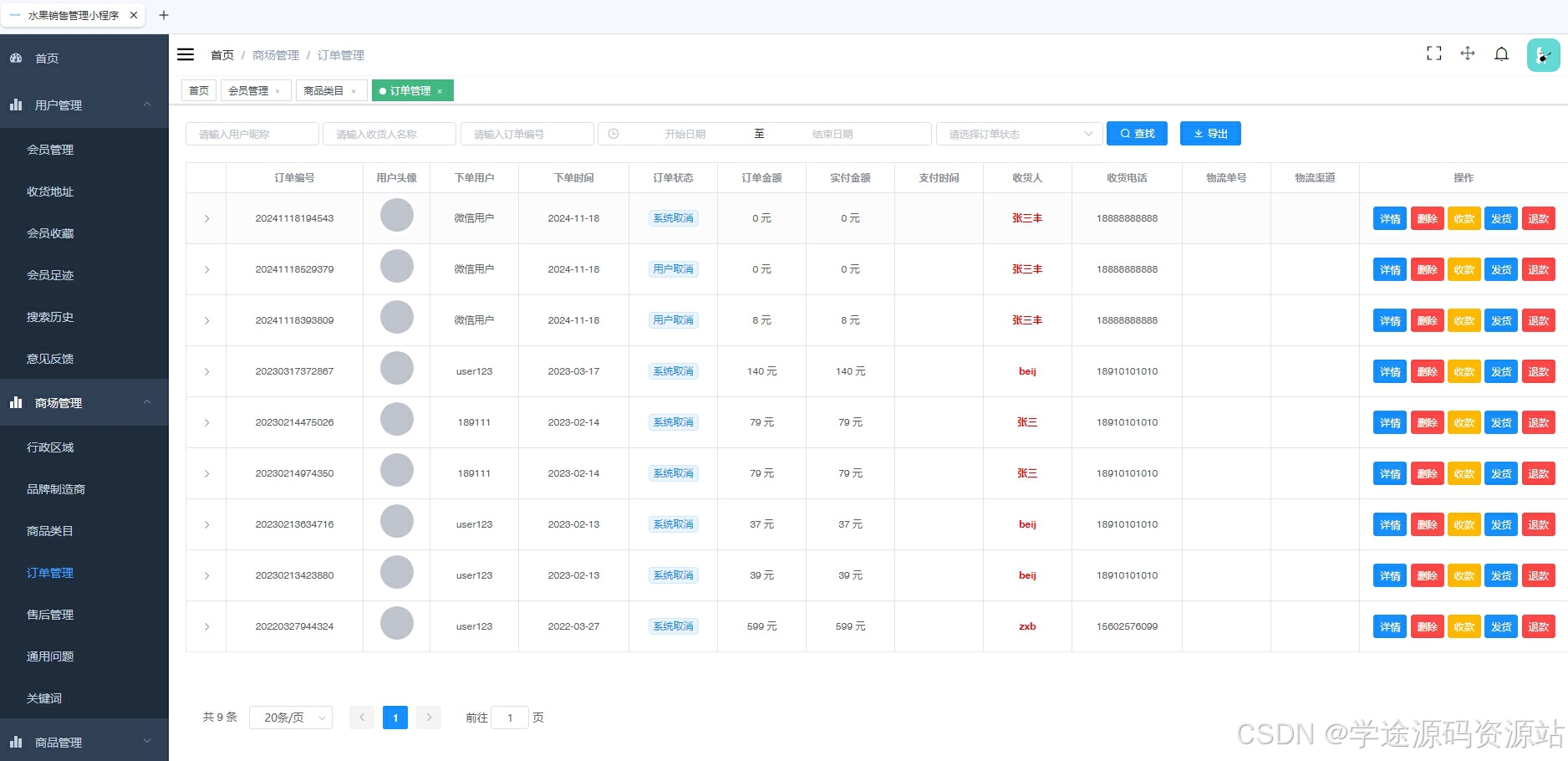1568x761 pixels.
Task: Click the user avatar of order 20220327944324
Action: point(397,623)
